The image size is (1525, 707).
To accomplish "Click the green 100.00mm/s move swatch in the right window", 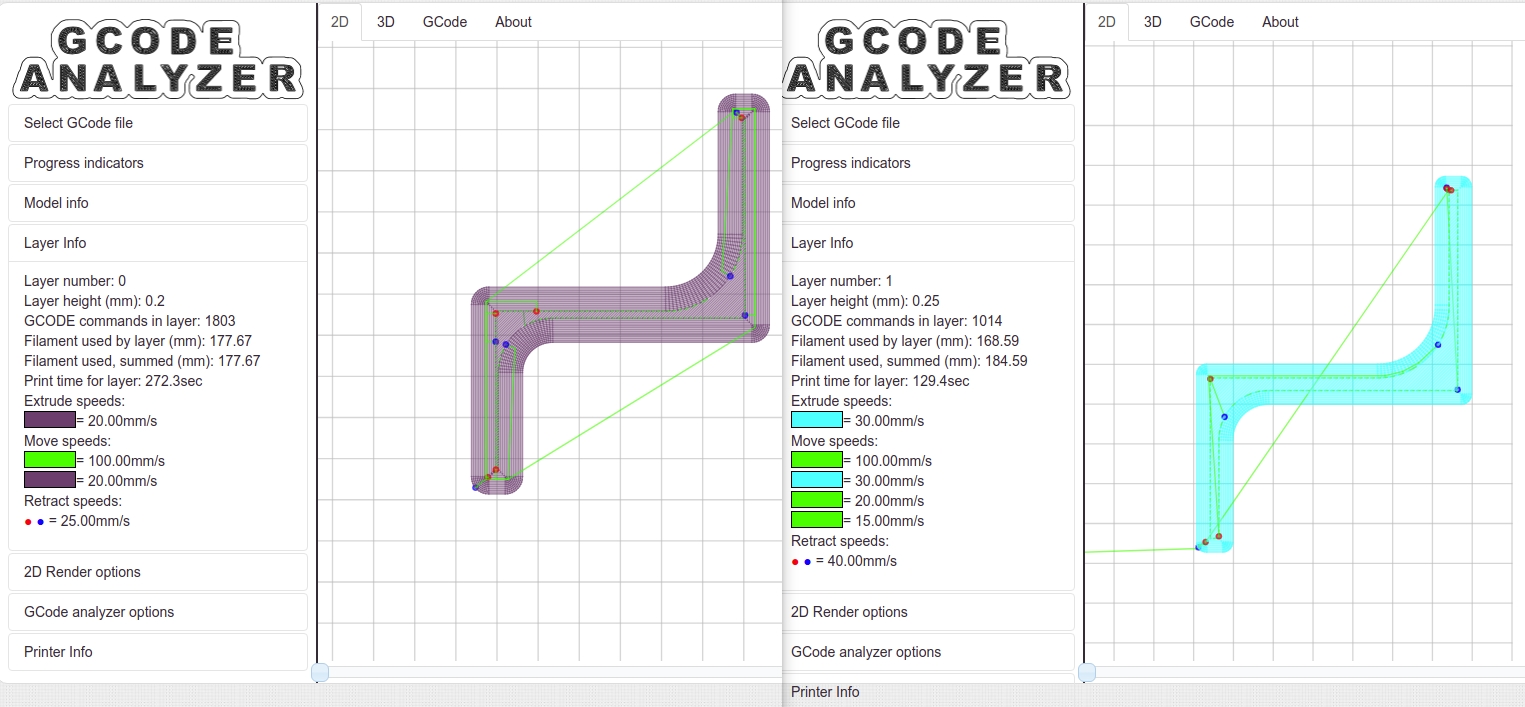I will pyautogui.click(x=817, y=460).
